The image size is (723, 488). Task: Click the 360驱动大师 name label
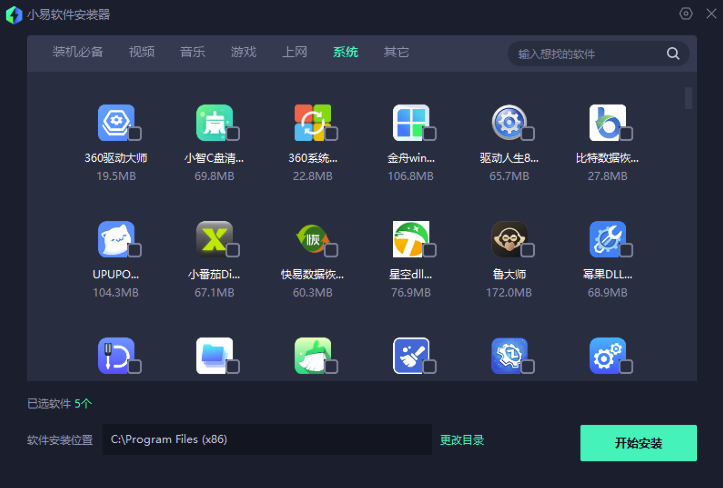tap(116, 158)
